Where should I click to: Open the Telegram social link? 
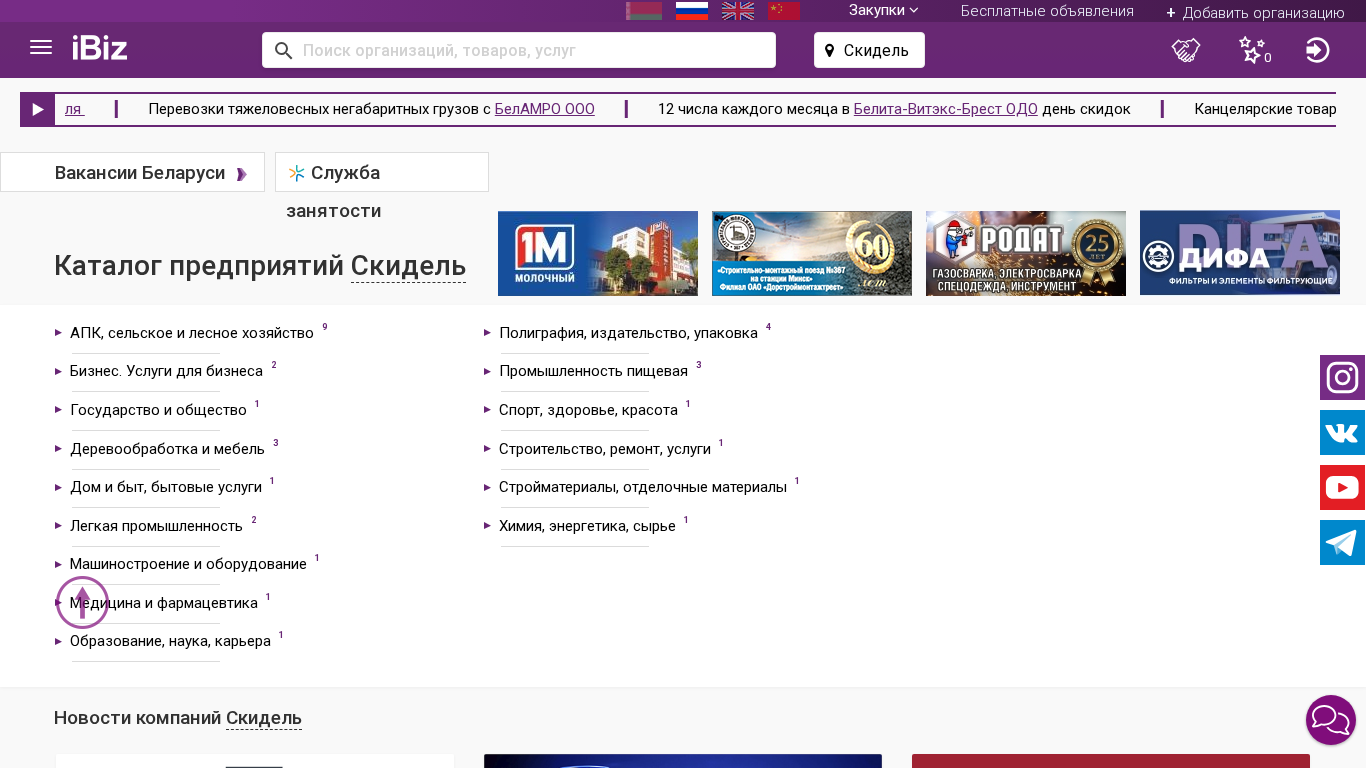[1342, 543]
